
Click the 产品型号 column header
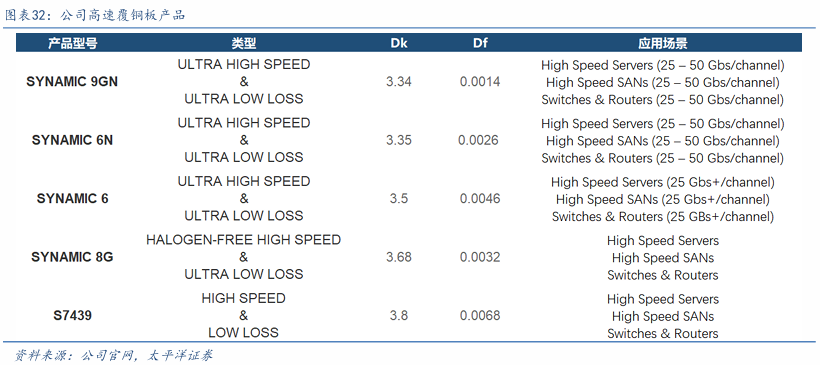pos(72,43)
